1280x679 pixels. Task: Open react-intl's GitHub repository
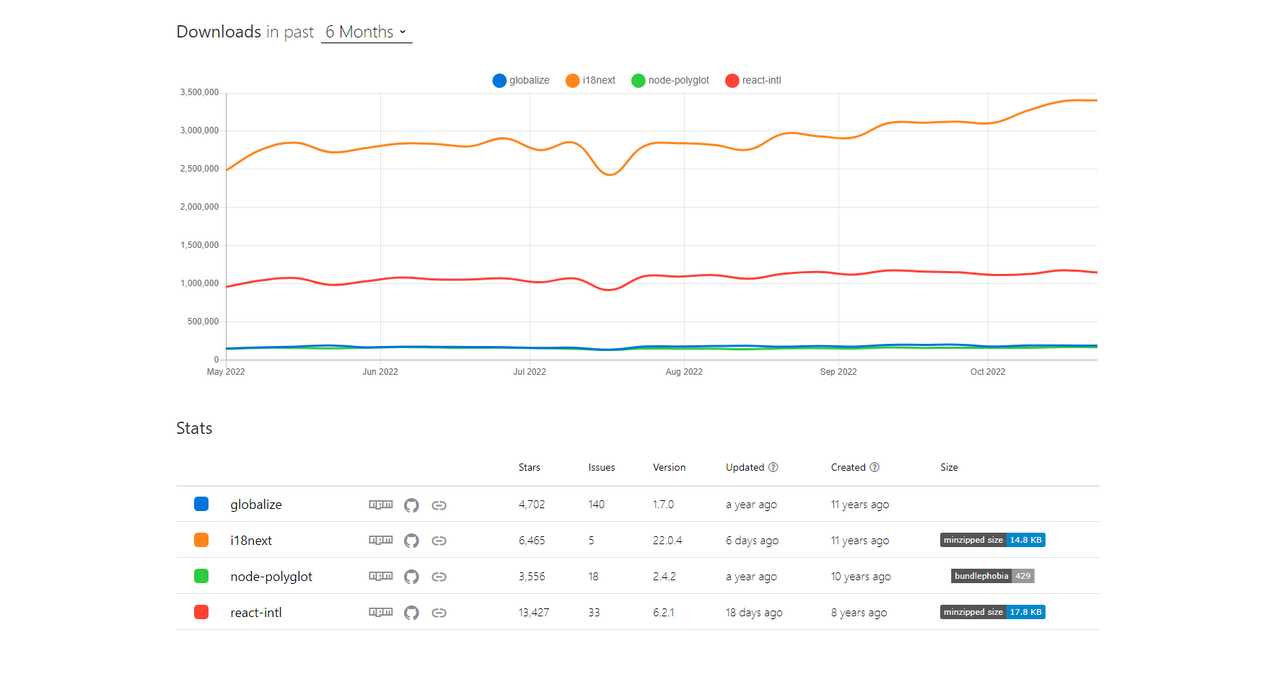click(x=411, y=612)
